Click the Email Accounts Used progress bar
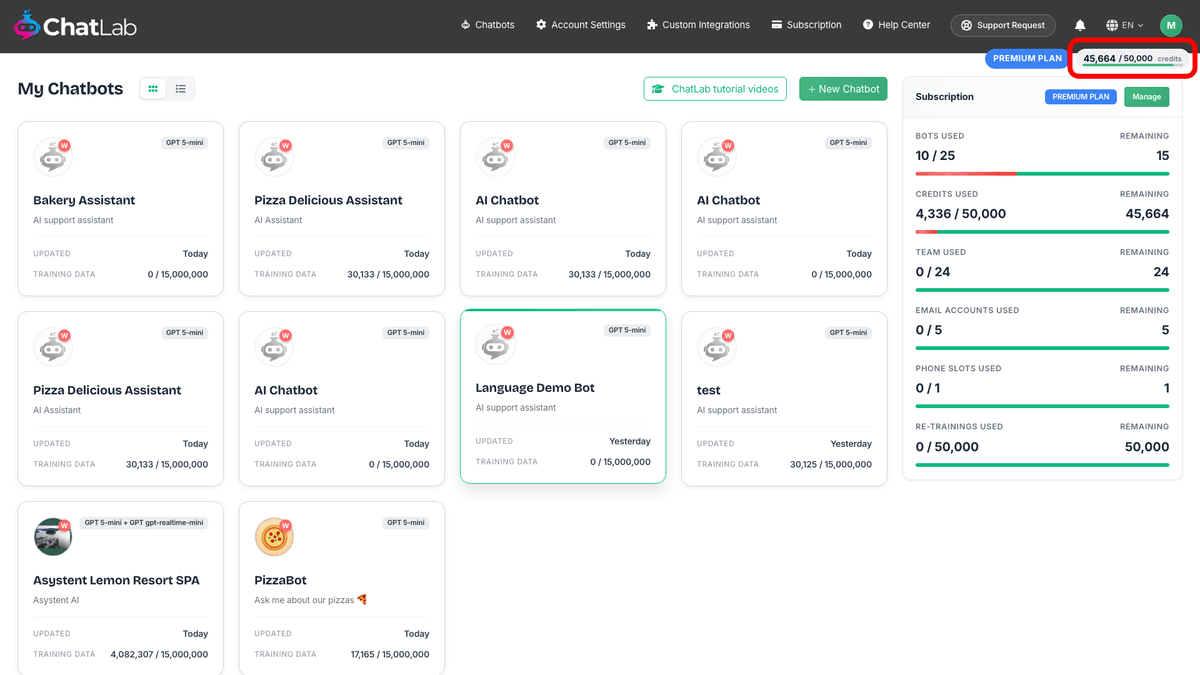Image resolution: width=1200 pixels, height=675 pixels. (x=1042, y=348)
